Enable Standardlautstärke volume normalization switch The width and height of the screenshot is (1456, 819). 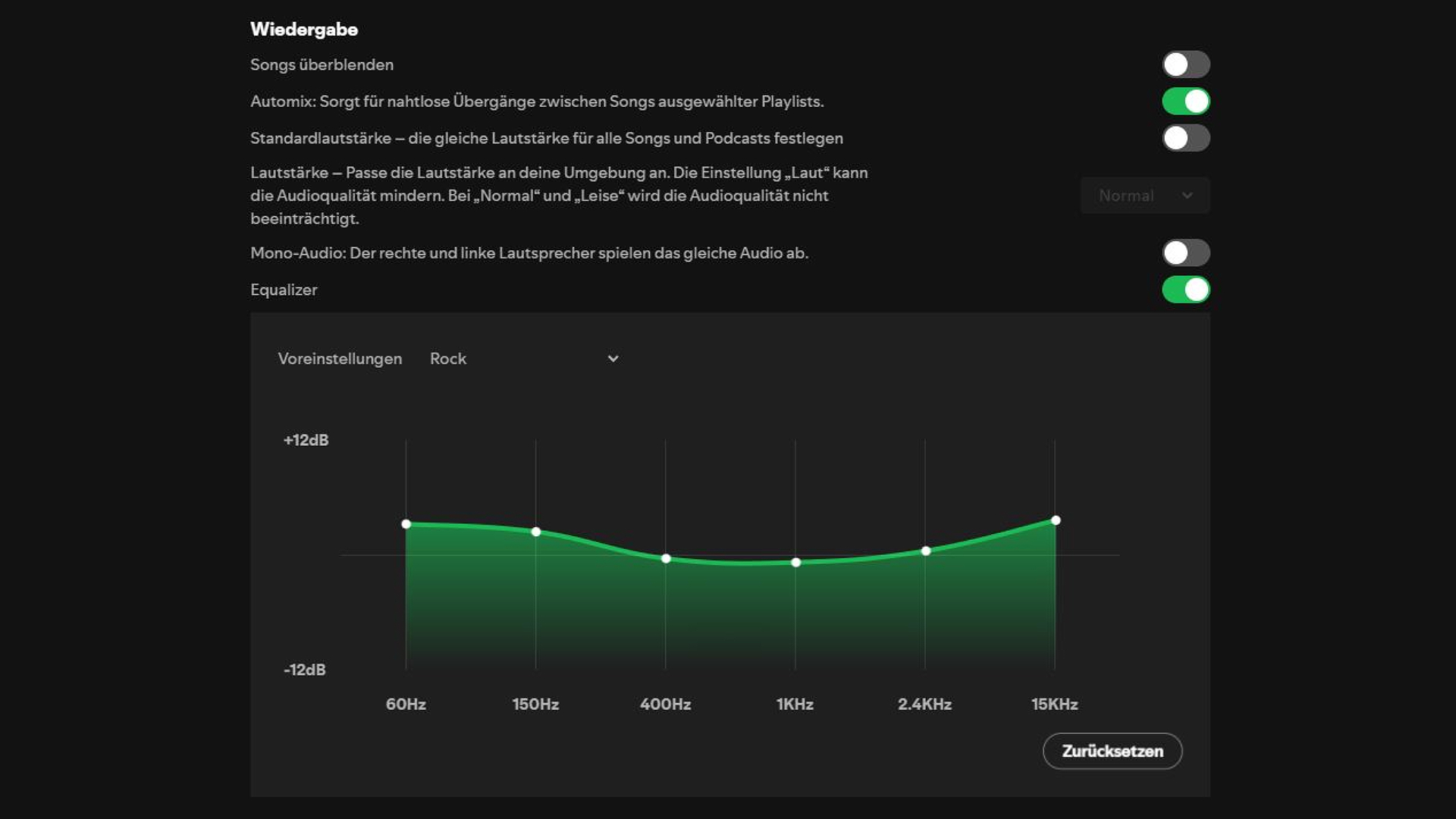(x=1185, y=138)
